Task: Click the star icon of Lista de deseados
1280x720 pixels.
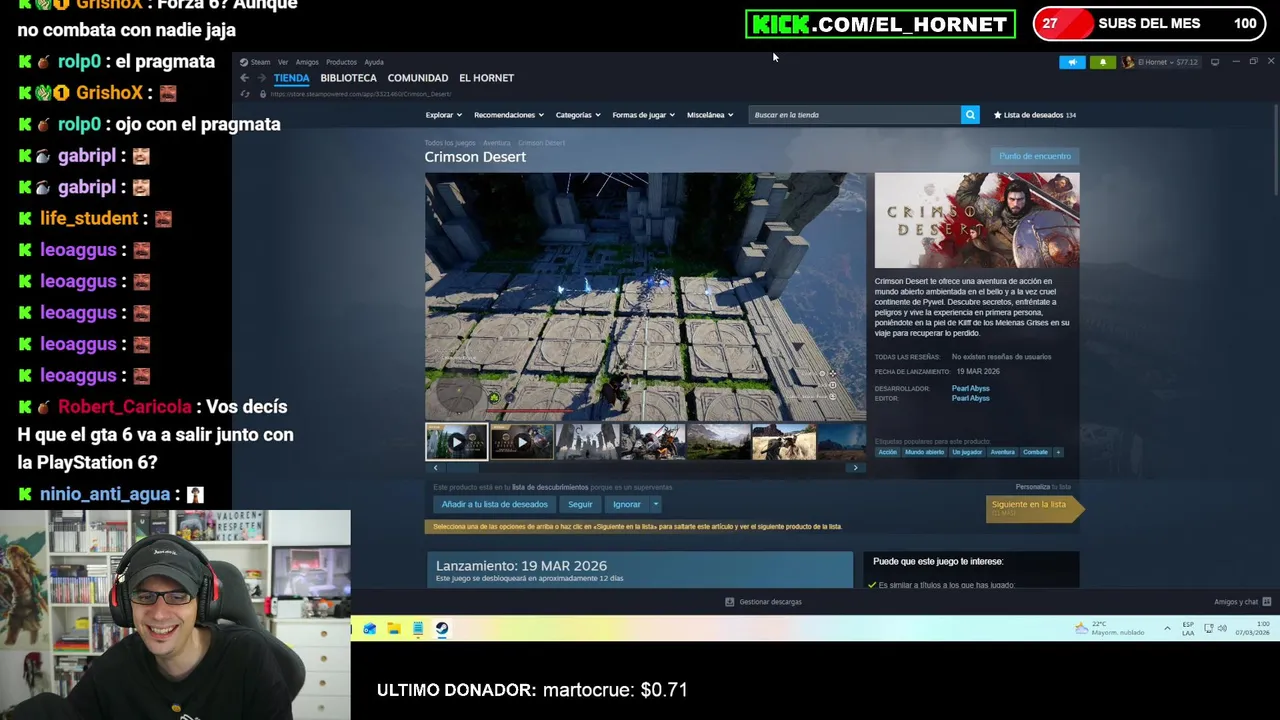Action: tap(997, 115)
